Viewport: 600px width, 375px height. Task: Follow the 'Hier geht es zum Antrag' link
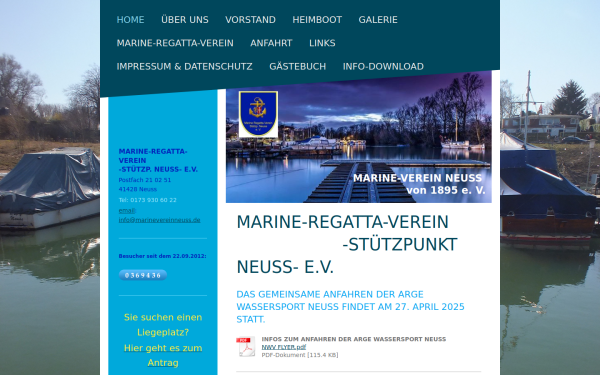click(163, 355)
